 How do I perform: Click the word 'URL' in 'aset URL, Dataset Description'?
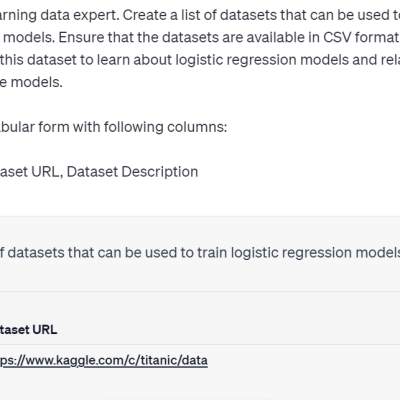(47, 172)
